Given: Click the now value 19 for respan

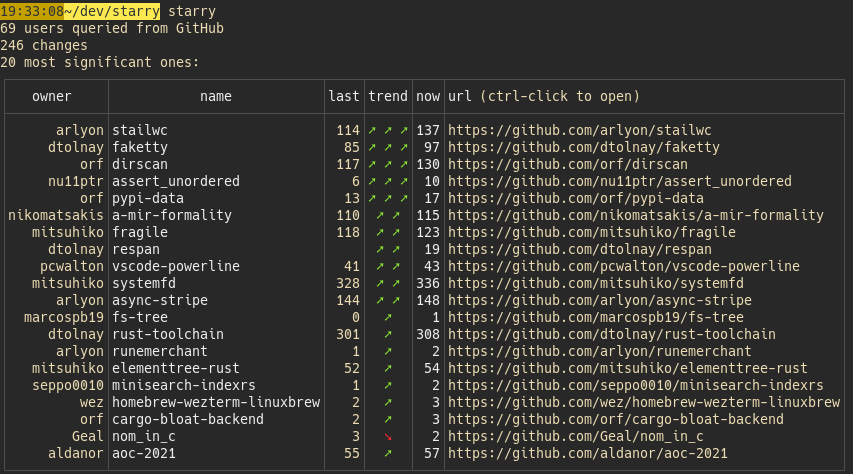Looking at the screenshot, I should point(432,249).
